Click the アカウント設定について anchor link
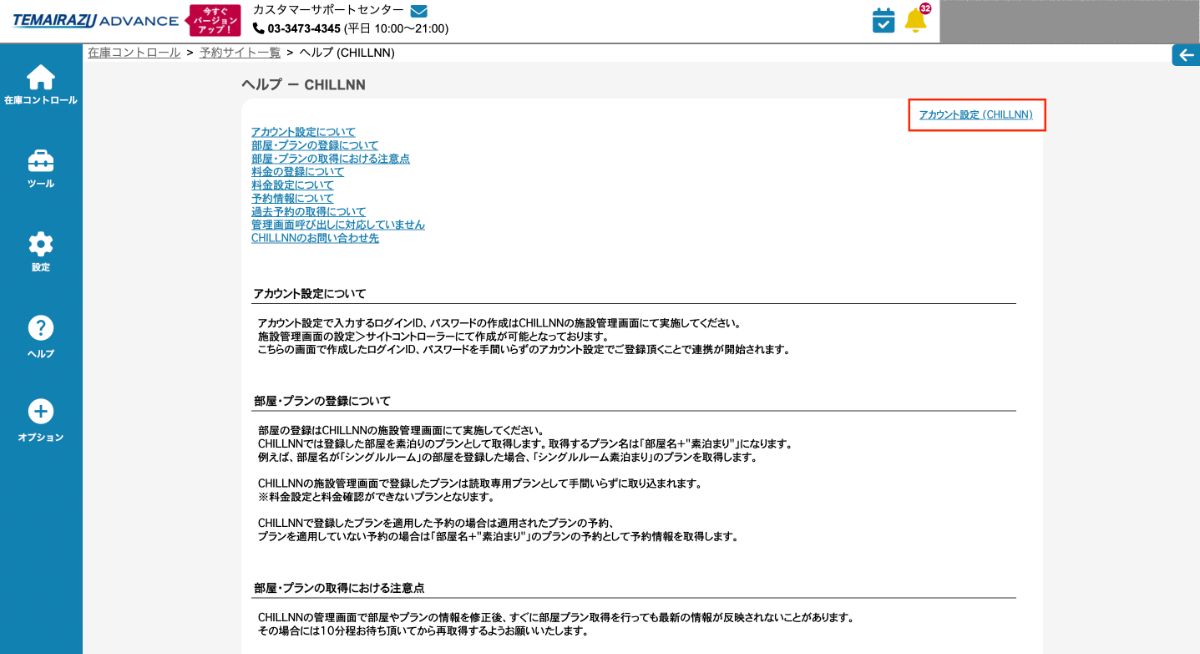The height and width of the screenshot is (654, 1200). coord(305,131)
